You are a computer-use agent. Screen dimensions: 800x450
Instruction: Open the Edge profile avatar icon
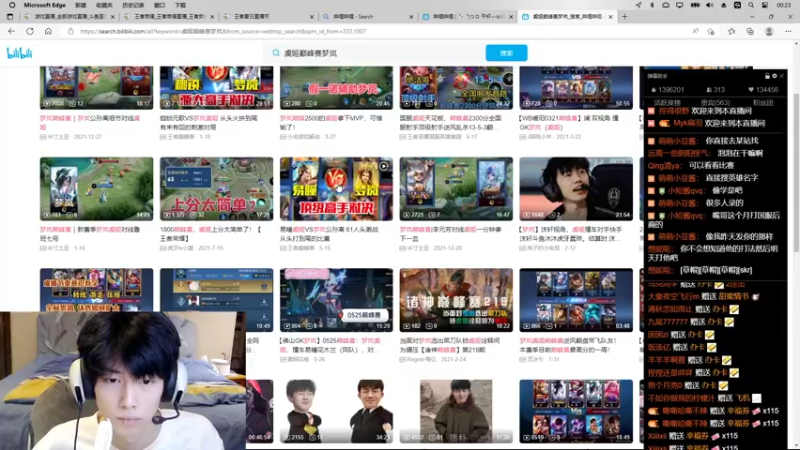[769, 31]
